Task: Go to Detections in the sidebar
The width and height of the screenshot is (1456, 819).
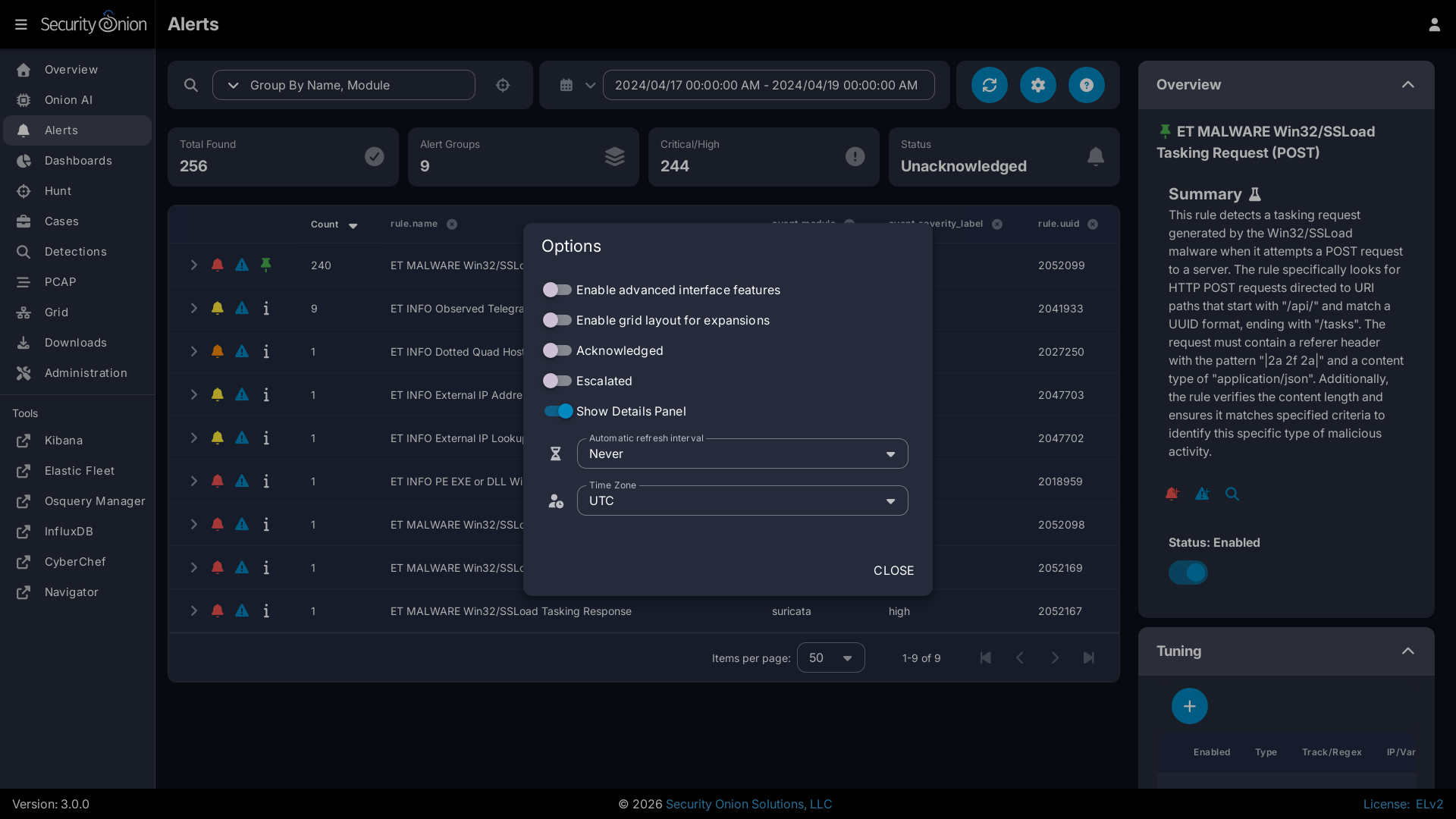Action: coord(75,252)
